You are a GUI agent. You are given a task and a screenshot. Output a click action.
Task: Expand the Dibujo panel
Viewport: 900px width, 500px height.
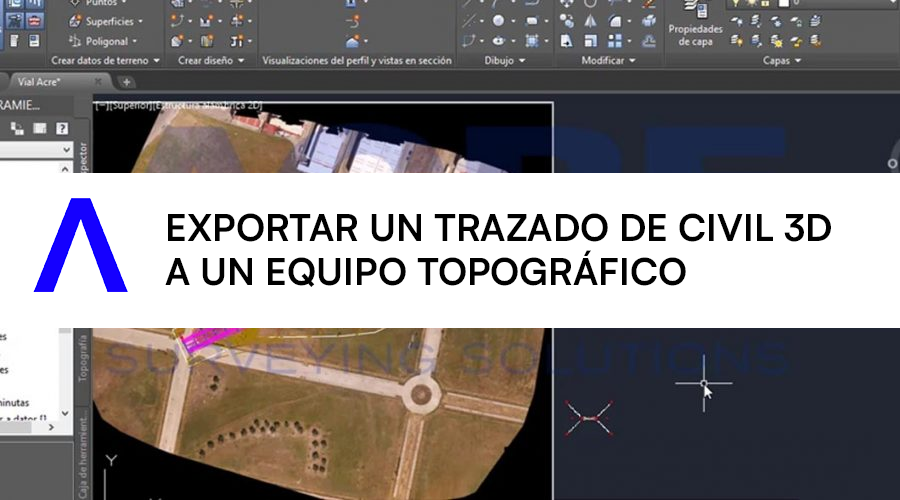point(505,60)
